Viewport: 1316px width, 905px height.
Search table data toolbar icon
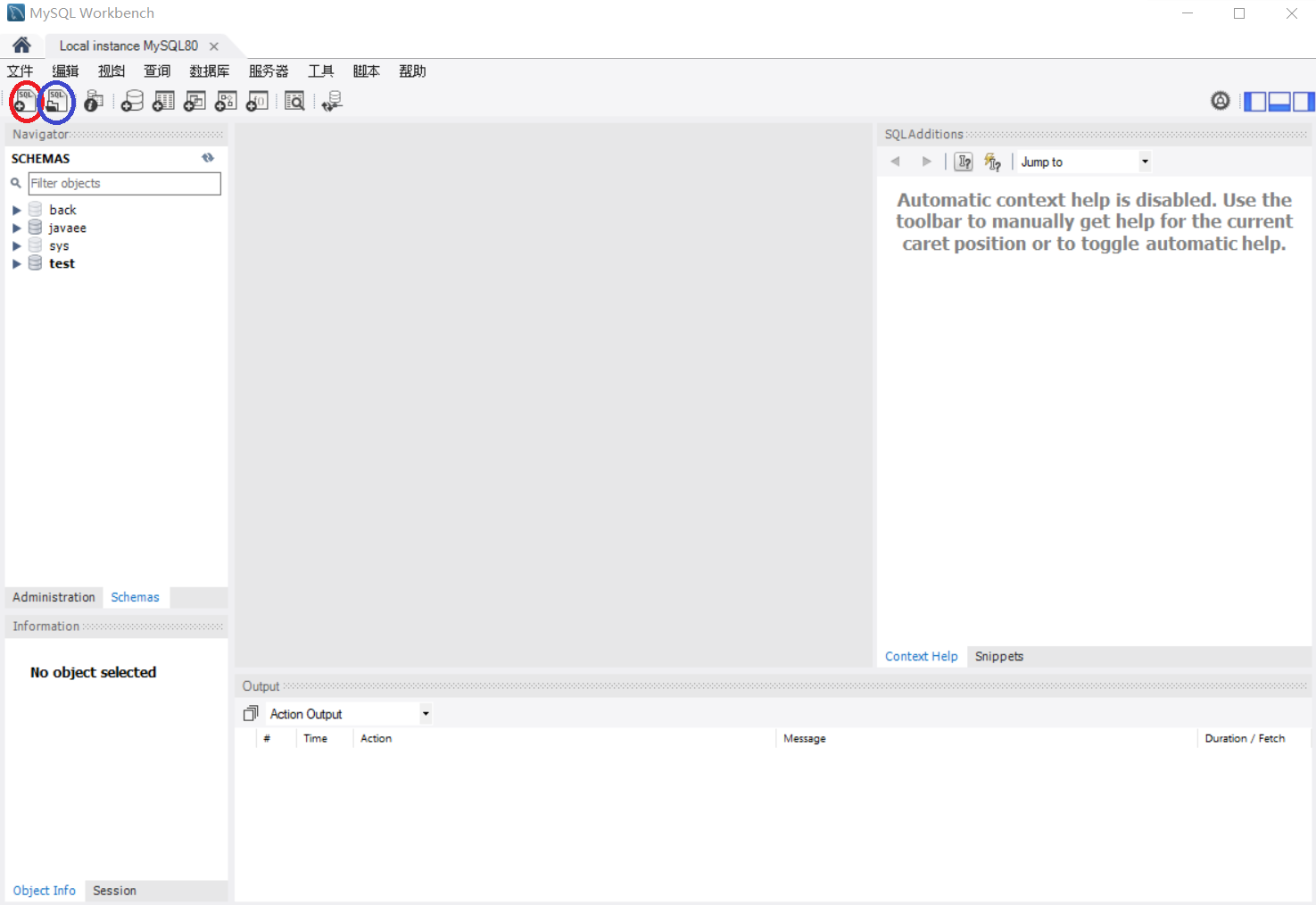coord(294,102)
